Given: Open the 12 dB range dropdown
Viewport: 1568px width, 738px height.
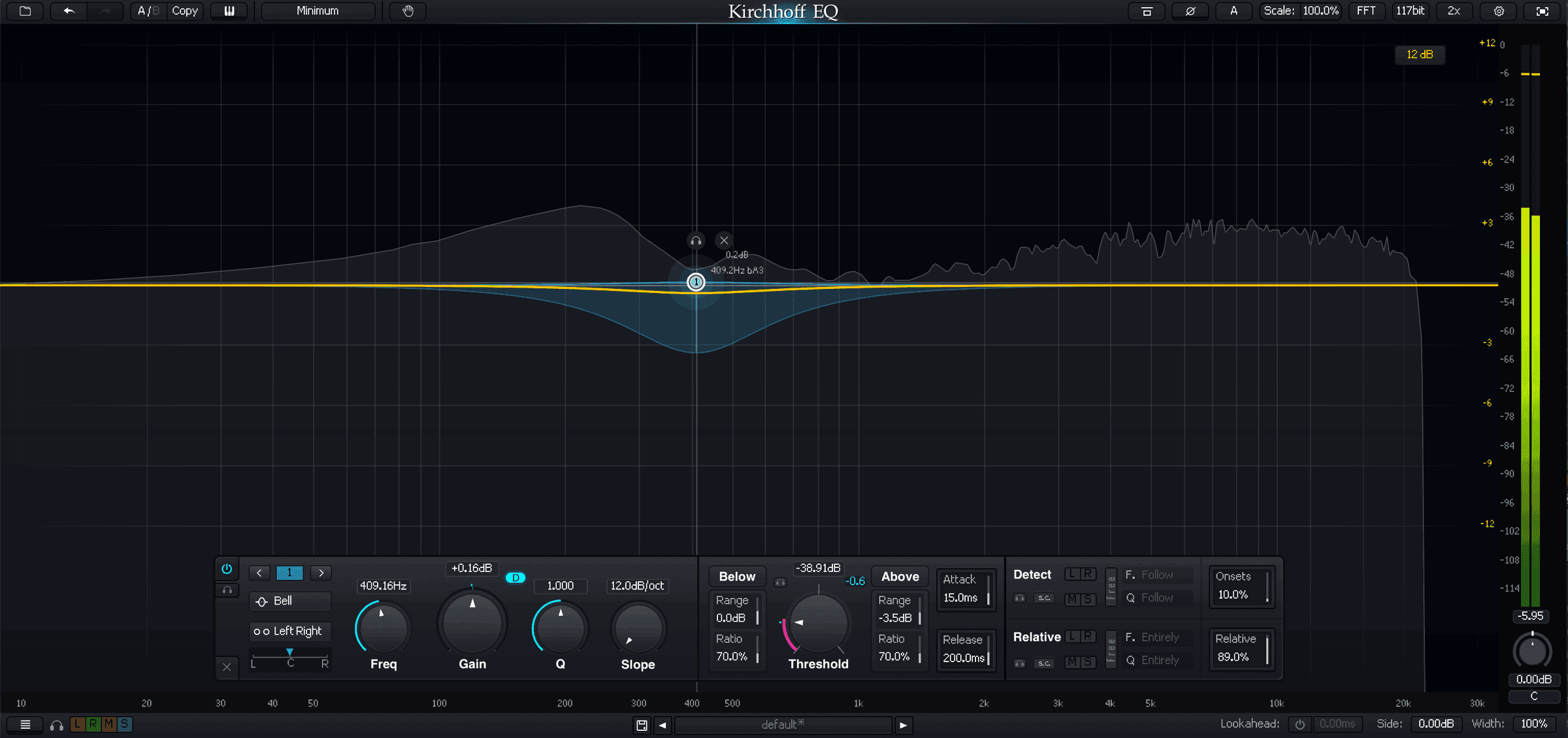Looking at the screenshot, I should [1420, 54].
